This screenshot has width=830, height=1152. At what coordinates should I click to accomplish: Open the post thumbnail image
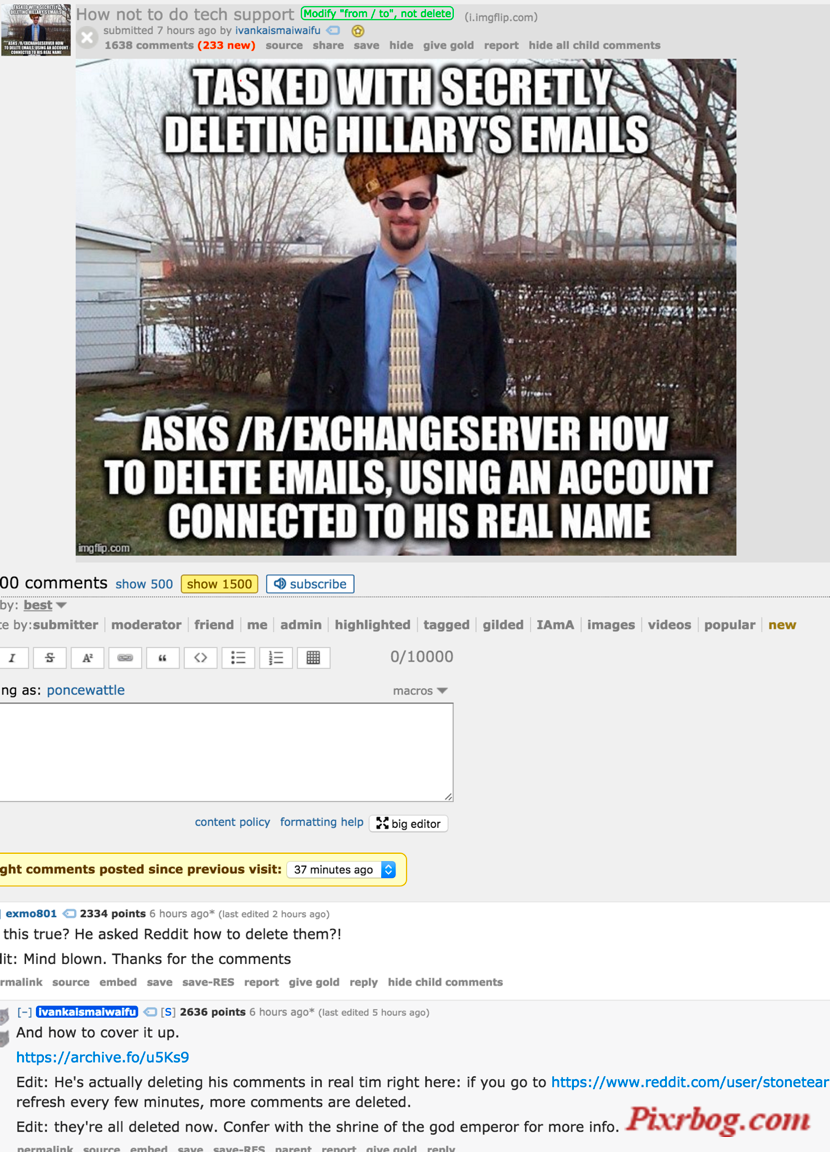(36, 29)
